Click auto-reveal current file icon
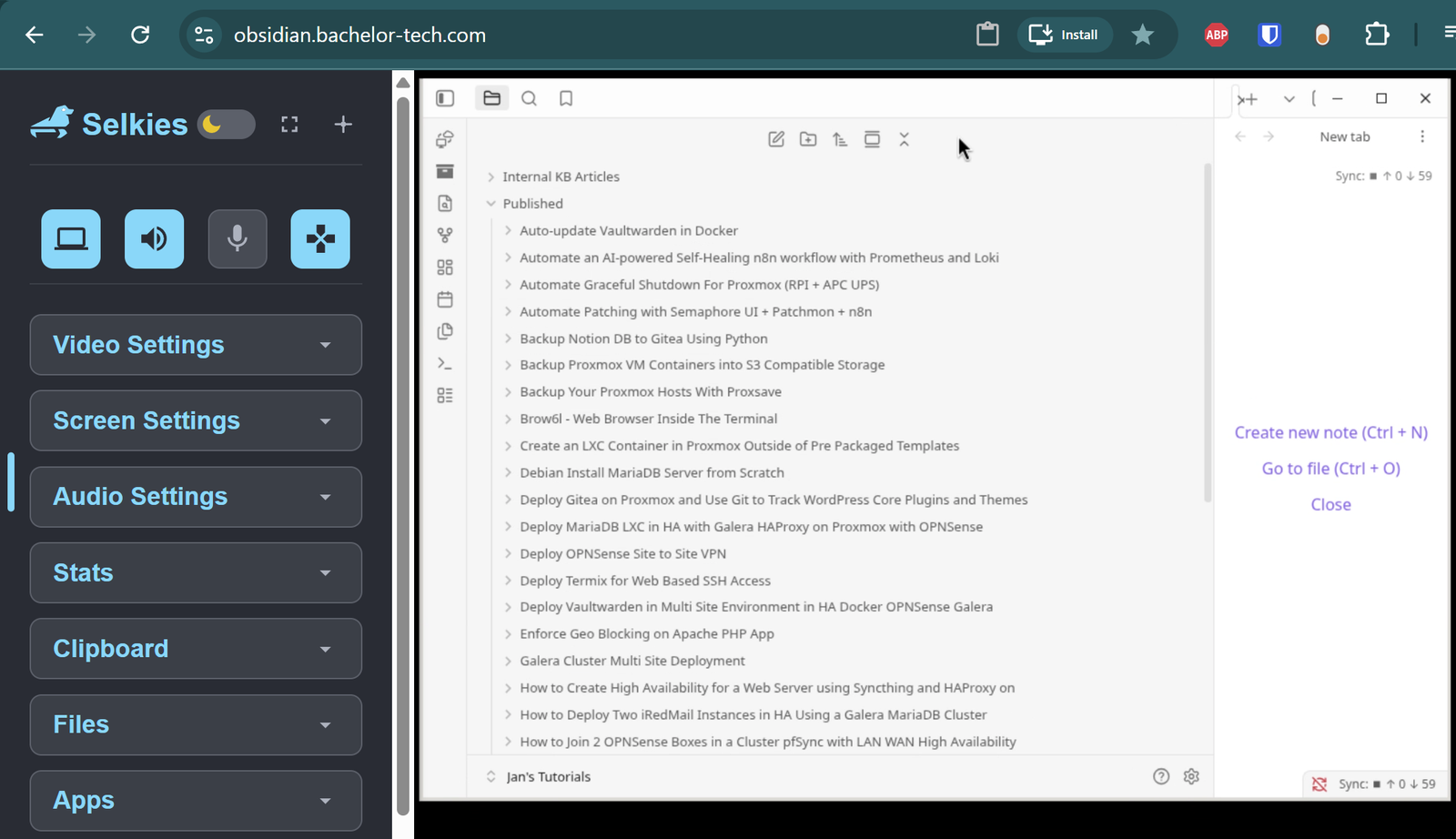The height and width of the screenshot is (839, 1456). (x=872, y=139)
